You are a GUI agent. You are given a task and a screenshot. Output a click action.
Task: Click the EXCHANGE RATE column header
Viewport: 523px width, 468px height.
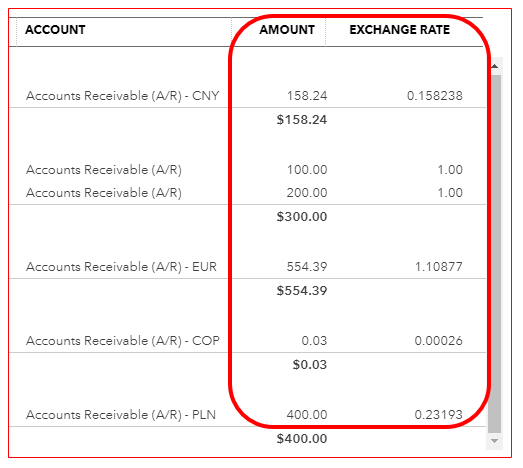400,30
